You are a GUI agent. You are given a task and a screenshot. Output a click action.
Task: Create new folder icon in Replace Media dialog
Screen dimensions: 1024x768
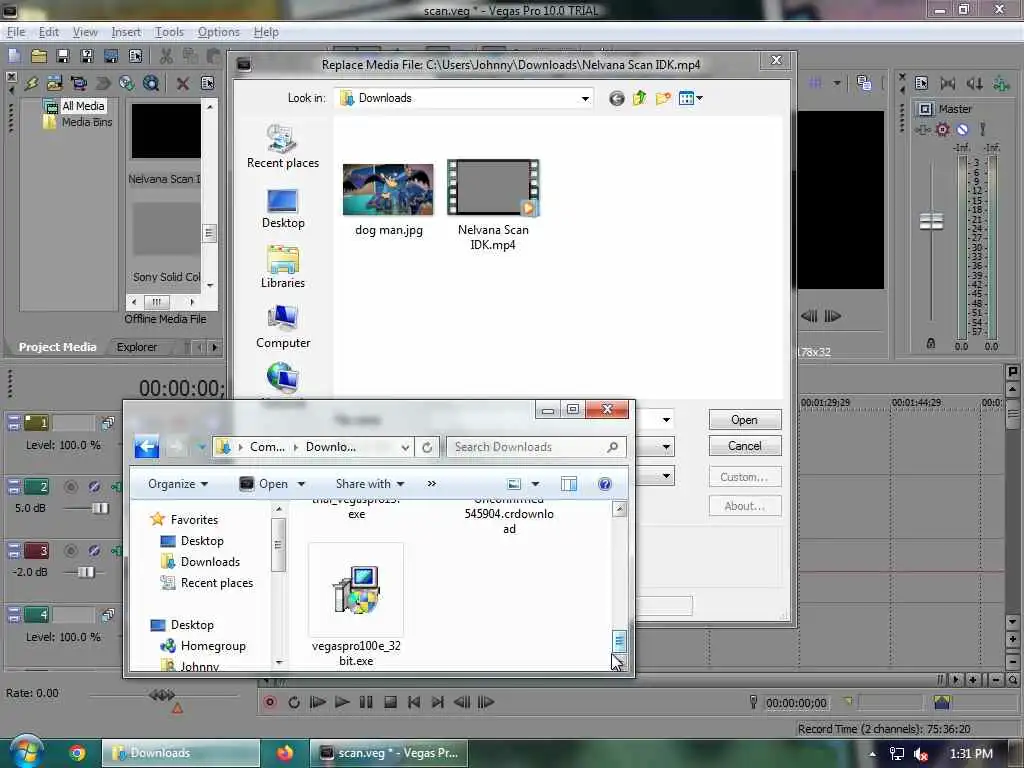click(x=663, y=99)
